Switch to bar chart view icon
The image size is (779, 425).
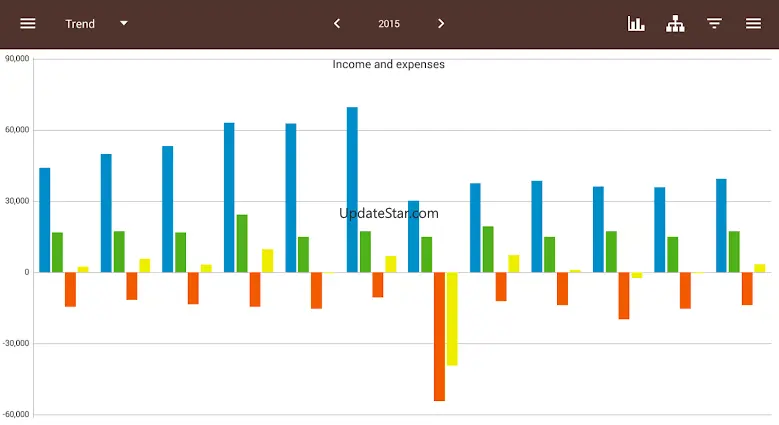click(636, 24)
